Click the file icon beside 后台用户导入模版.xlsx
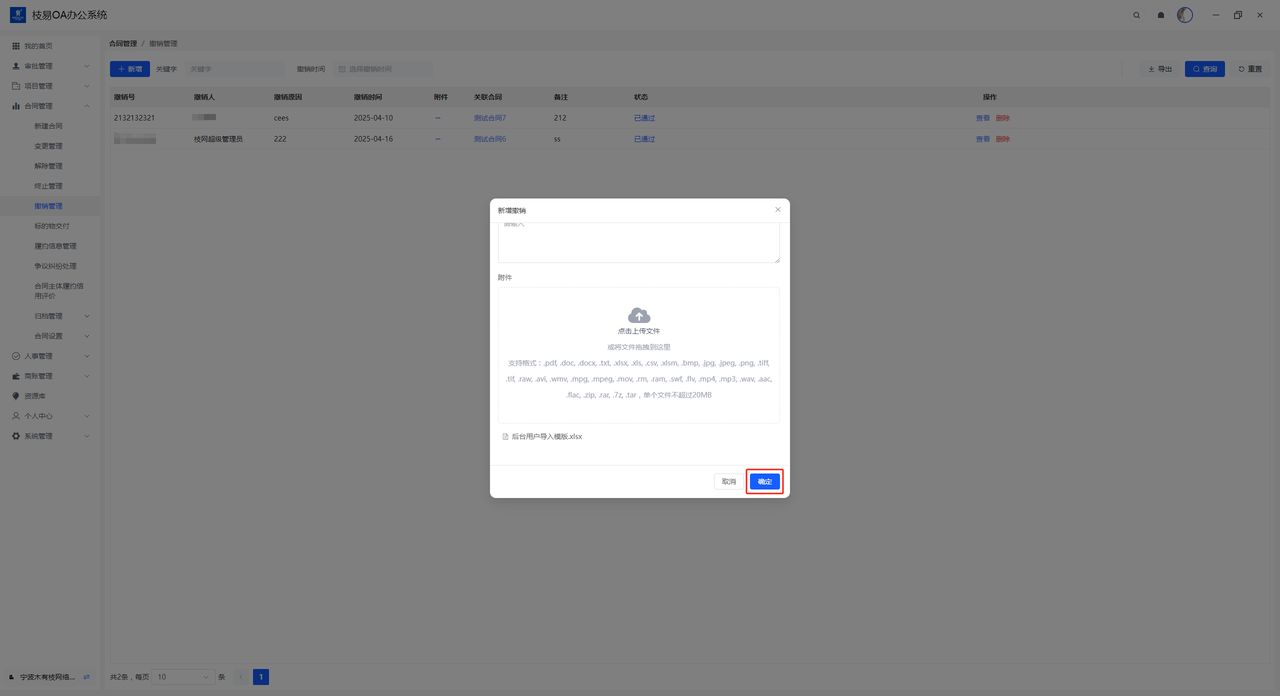Image resolution: width=1280 pixels, height=696 pixels. (505, 437)
